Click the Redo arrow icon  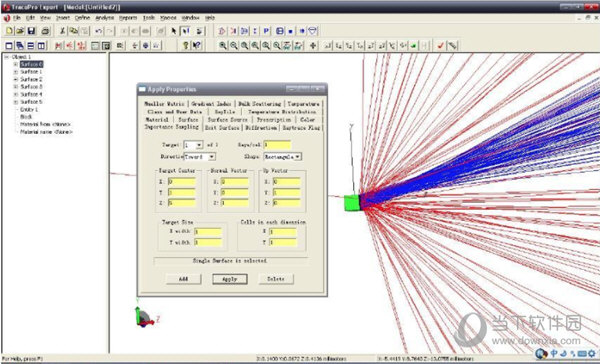click(x=109, y=31)
